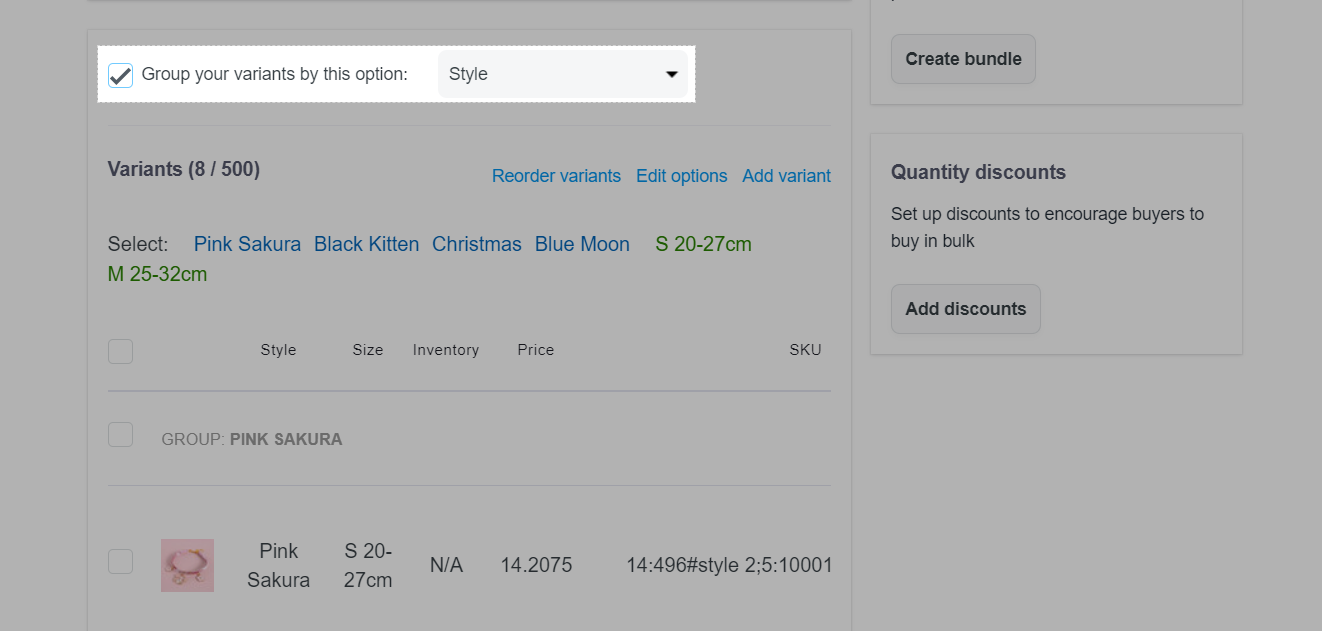Click the Reorder variants link
1322x631 pixels.
click(556, 176)
